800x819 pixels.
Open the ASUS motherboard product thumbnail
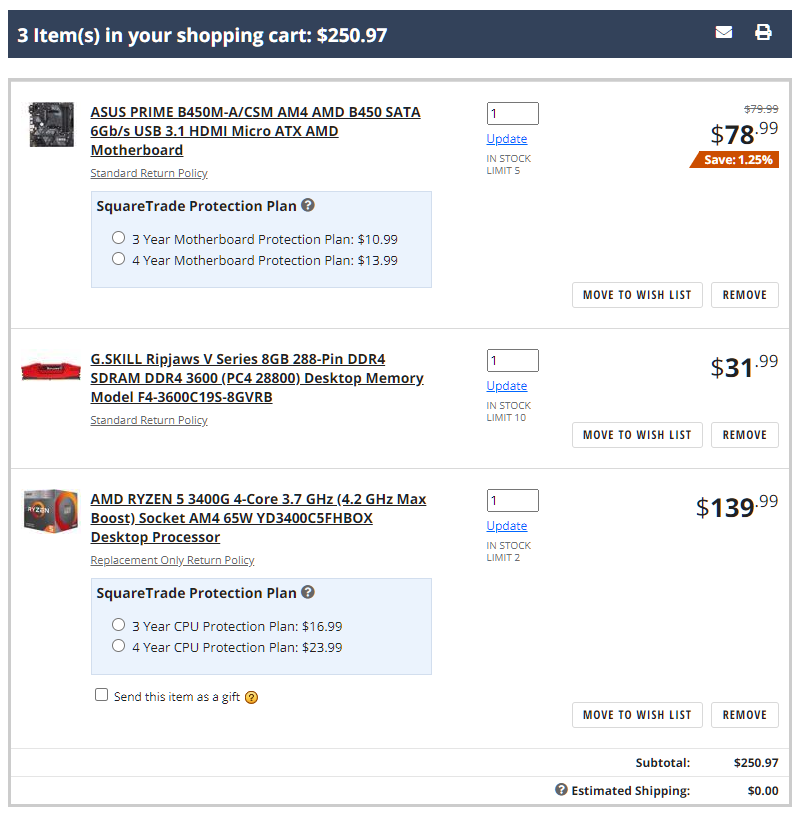pos(51,124)
